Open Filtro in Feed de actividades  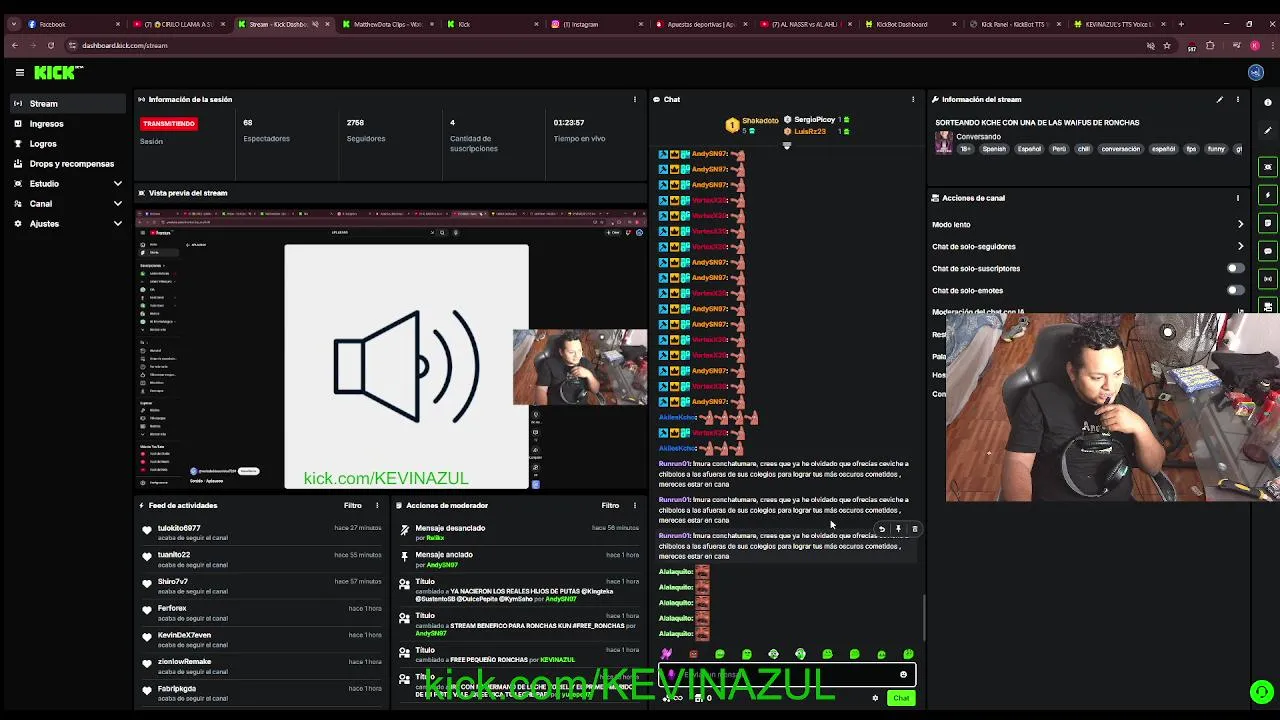(x=352, y=505)
